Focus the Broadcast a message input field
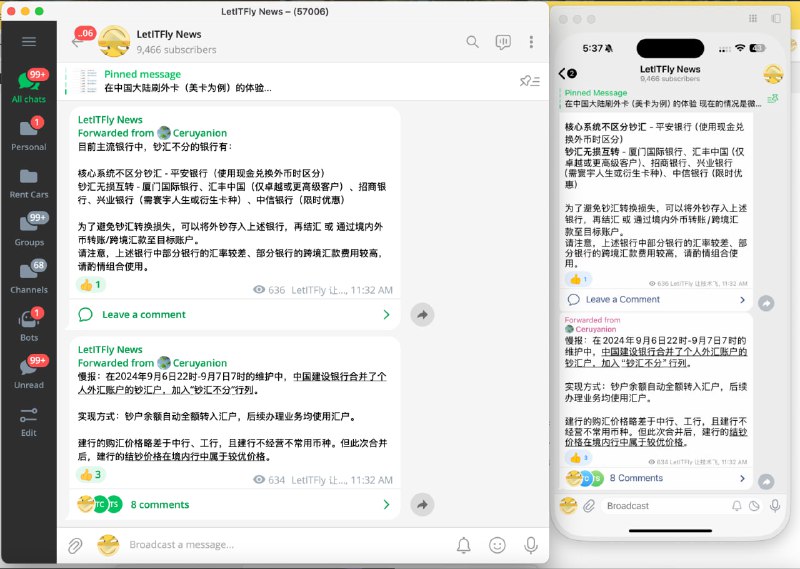Screen dimensions: 800x569 (x=286, y=545)
